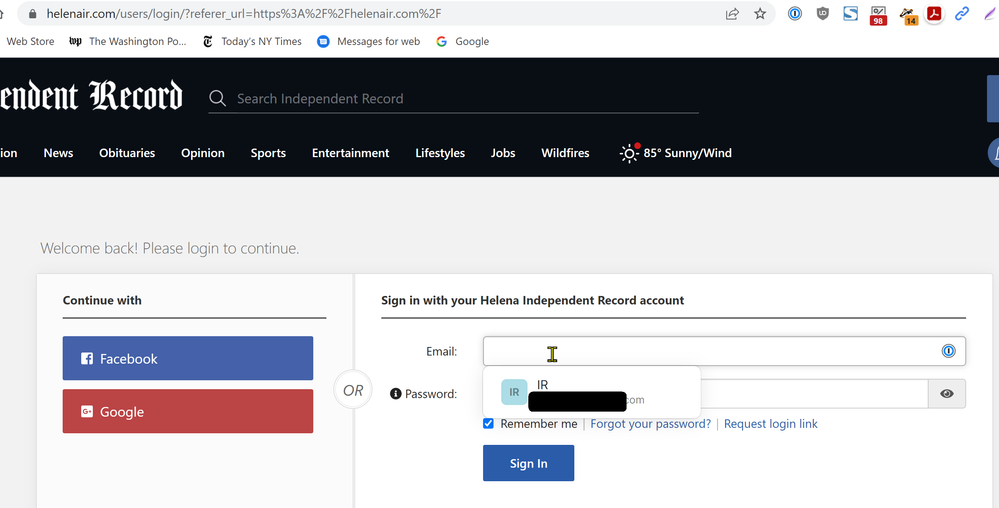This screenshot has width=999, height=508.
Task: Click the Forgot your password link
Action: point(650,424)
